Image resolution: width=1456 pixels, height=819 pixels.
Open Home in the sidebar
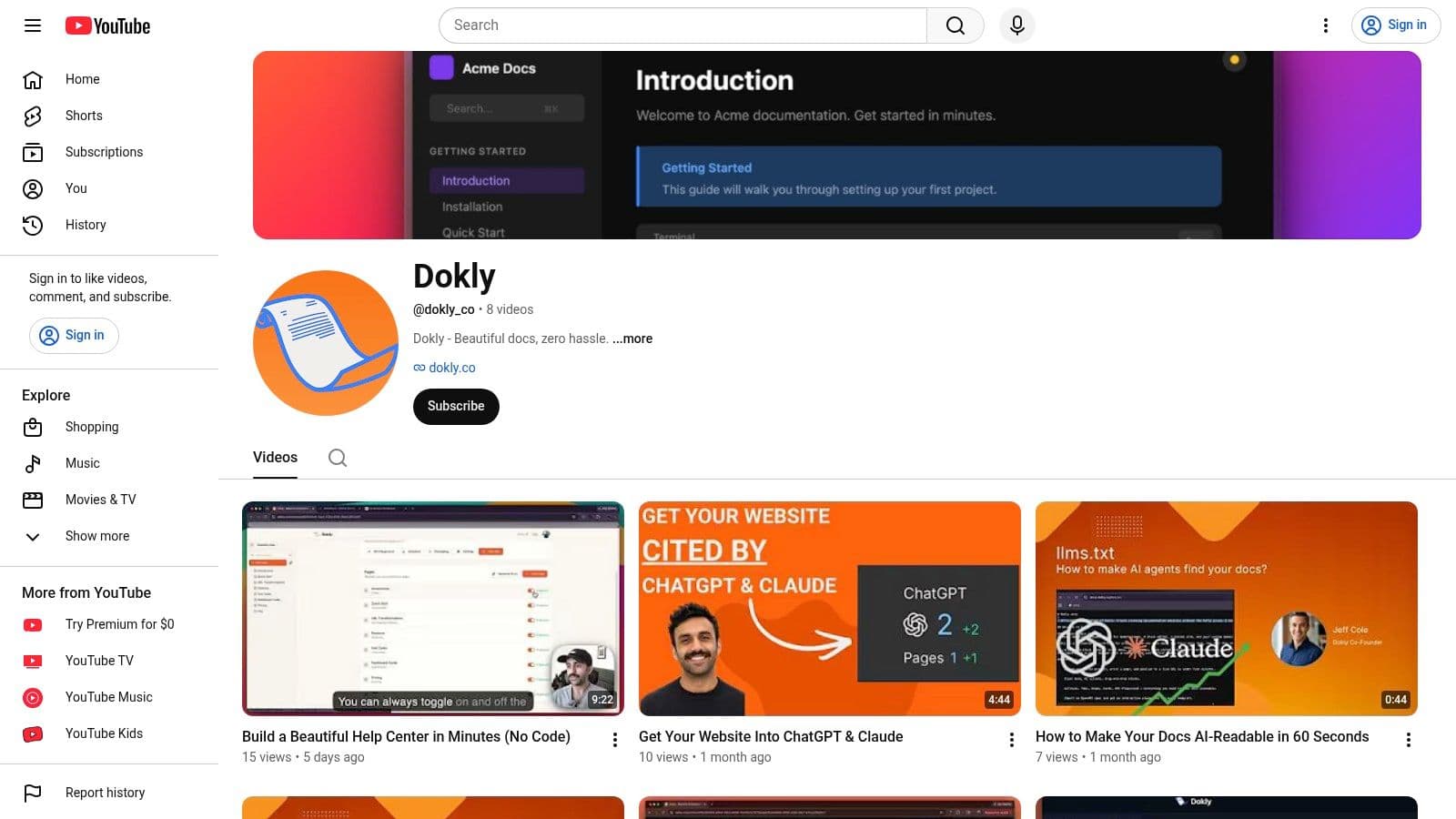109,79
